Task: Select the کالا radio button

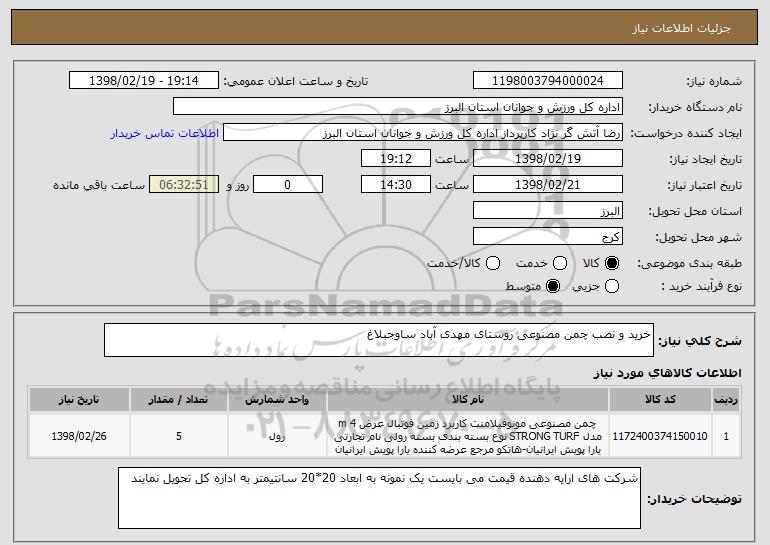Action: [x=611, y=264]
